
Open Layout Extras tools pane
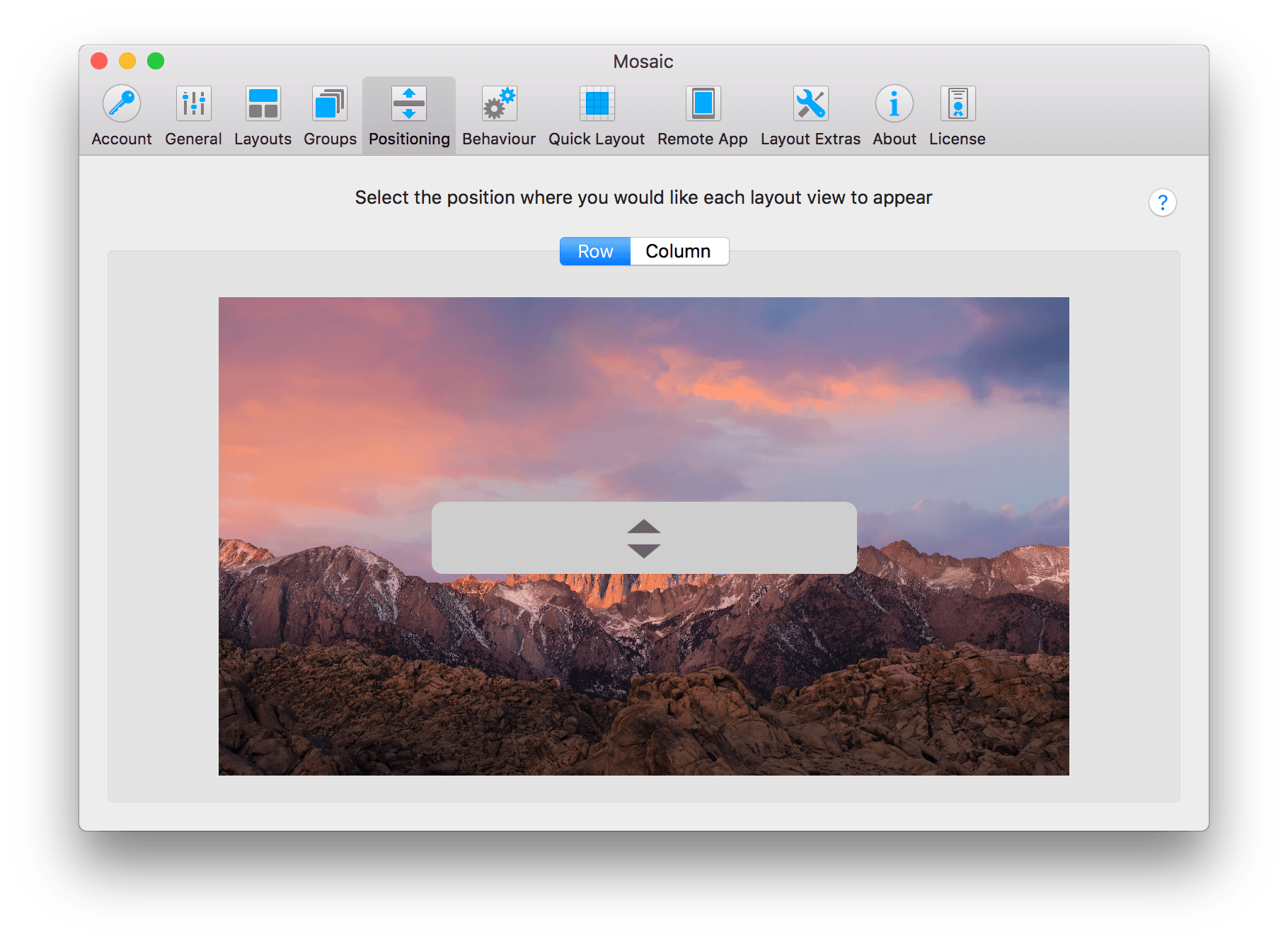click(x=810, y=116)
